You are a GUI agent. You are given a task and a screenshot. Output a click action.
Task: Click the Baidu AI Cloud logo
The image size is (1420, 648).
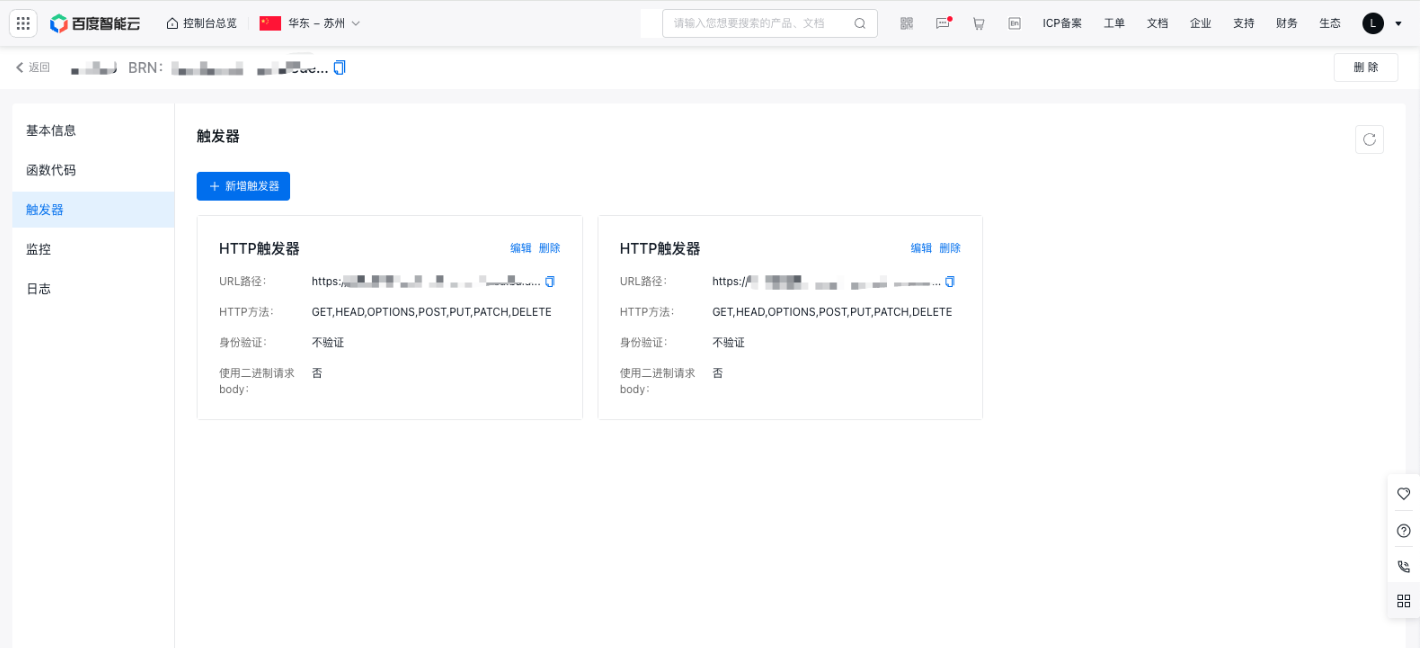[95, 23]
